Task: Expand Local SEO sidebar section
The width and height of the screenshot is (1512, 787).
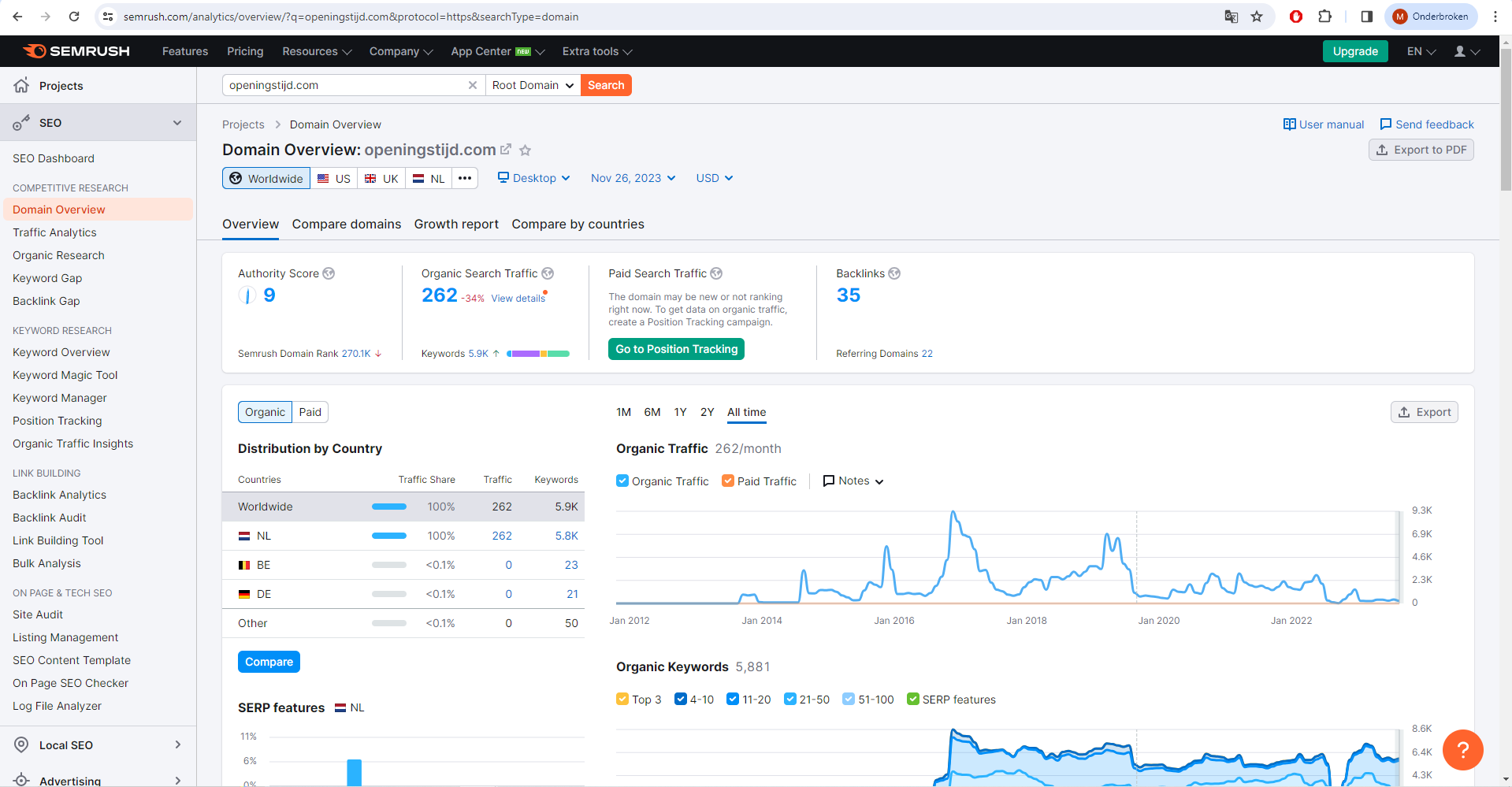Action: (177, 744)
